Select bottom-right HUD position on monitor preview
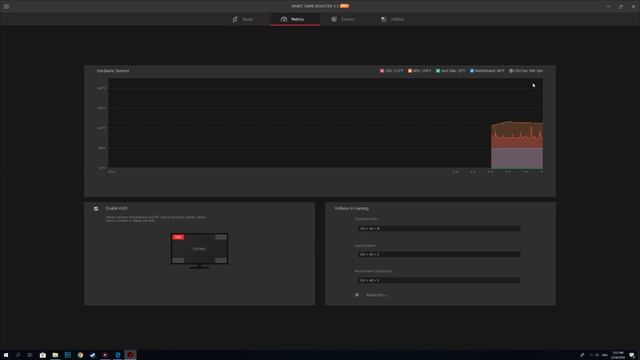 (221, 260)
